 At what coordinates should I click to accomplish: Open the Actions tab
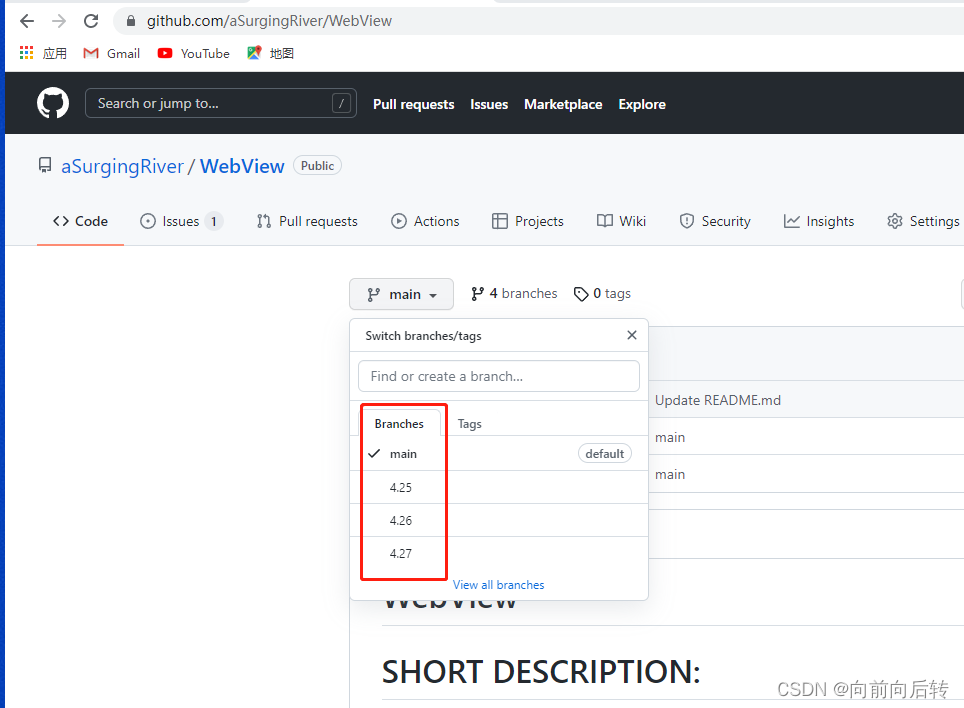425,221
